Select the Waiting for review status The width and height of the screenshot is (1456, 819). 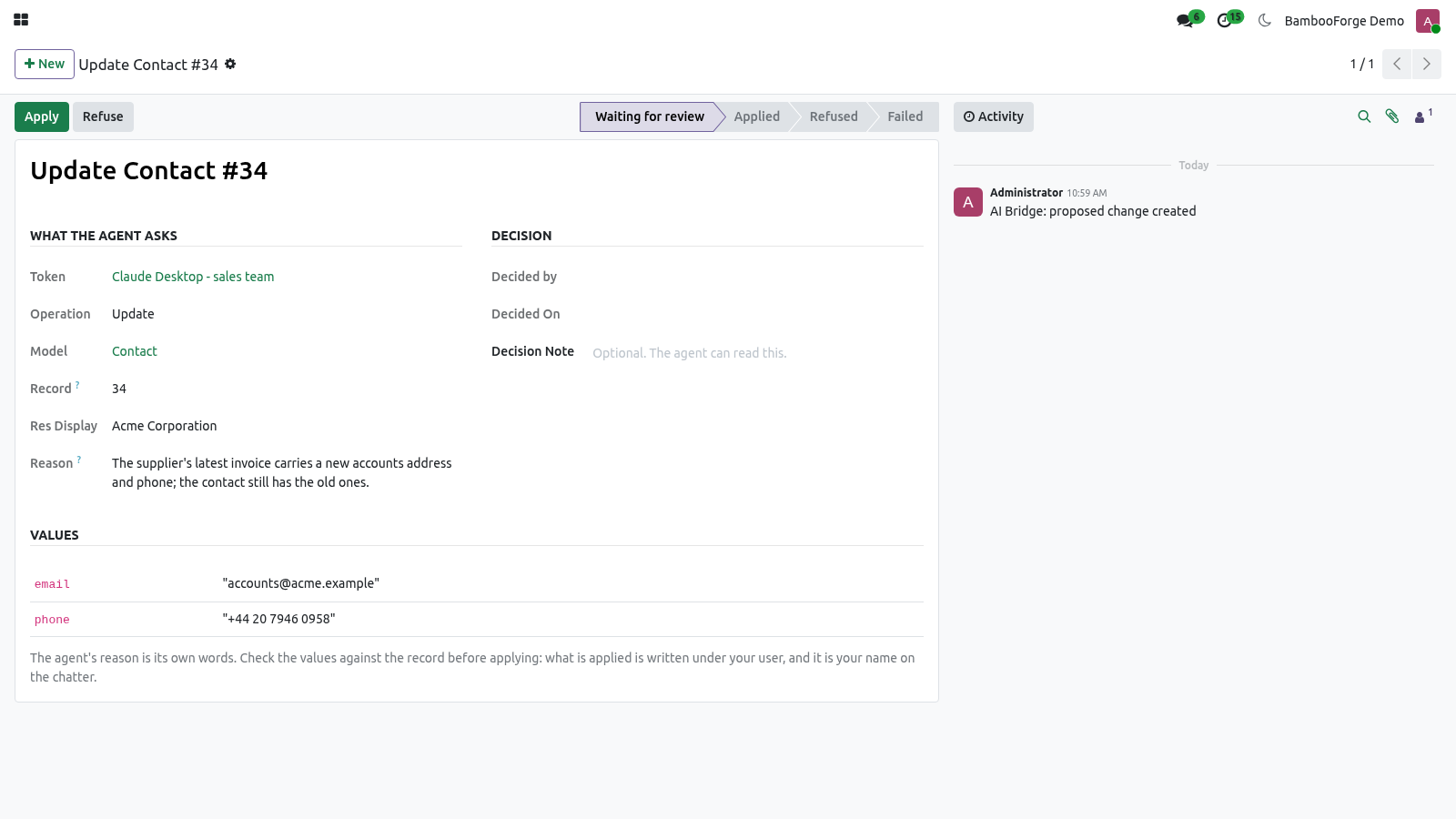(649, 116)
